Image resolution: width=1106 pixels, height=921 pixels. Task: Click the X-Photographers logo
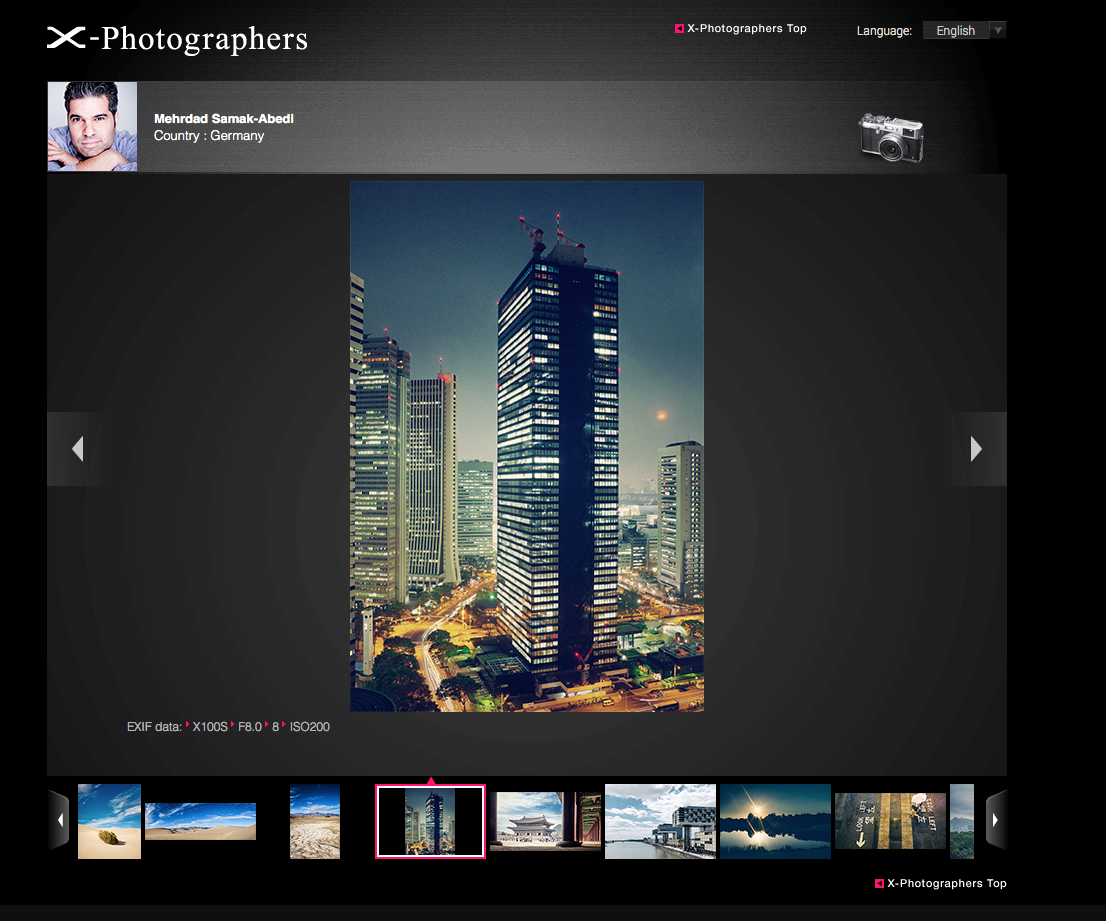tap(177, 39)
